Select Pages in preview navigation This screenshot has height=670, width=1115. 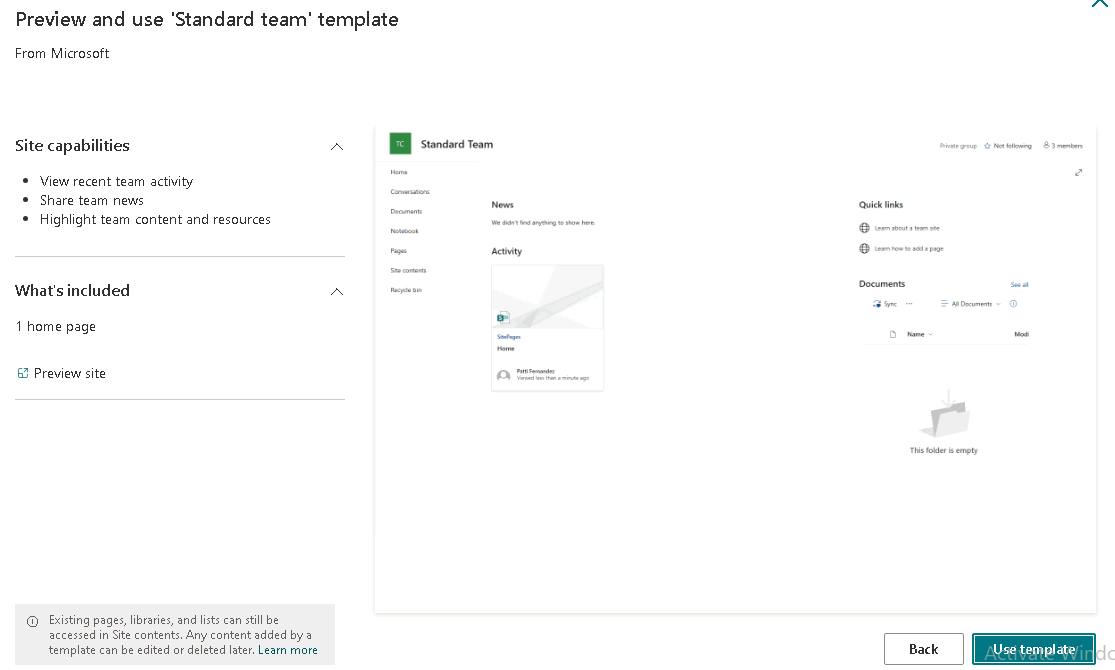[x=398, y=251]
